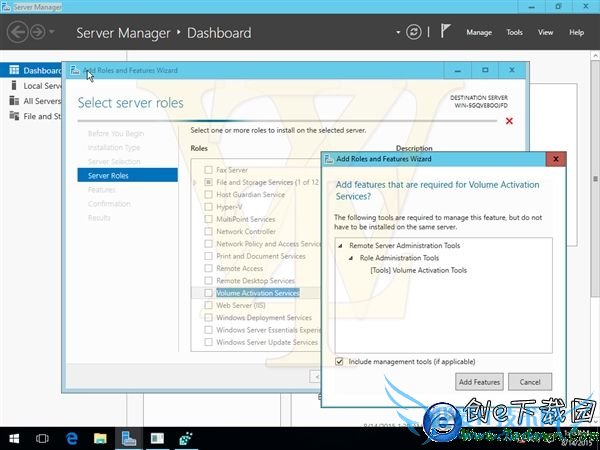
Task: Collapse Remote Server Administration Tools node
Action: 340,246
